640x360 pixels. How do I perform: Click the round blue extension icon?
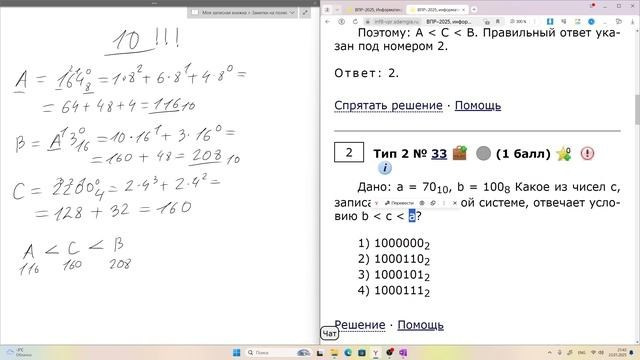(x=591, y=22)
